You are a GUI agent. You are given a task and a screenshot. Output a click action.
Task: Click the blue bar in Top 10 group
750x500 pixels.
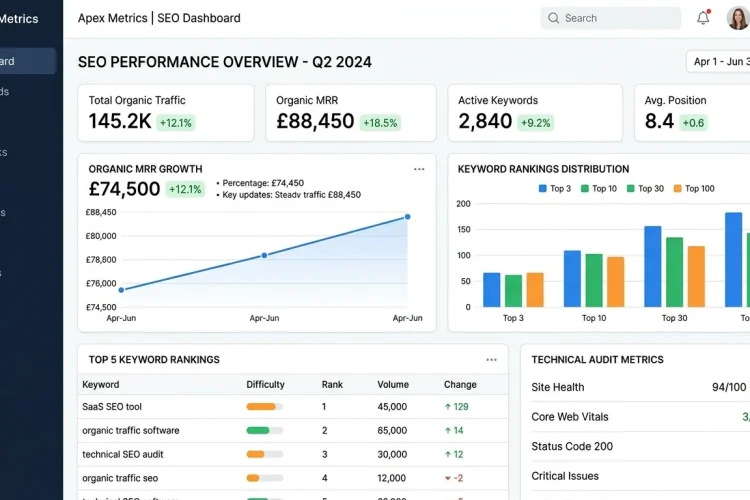pyautogui.click(x=572, y=278)
